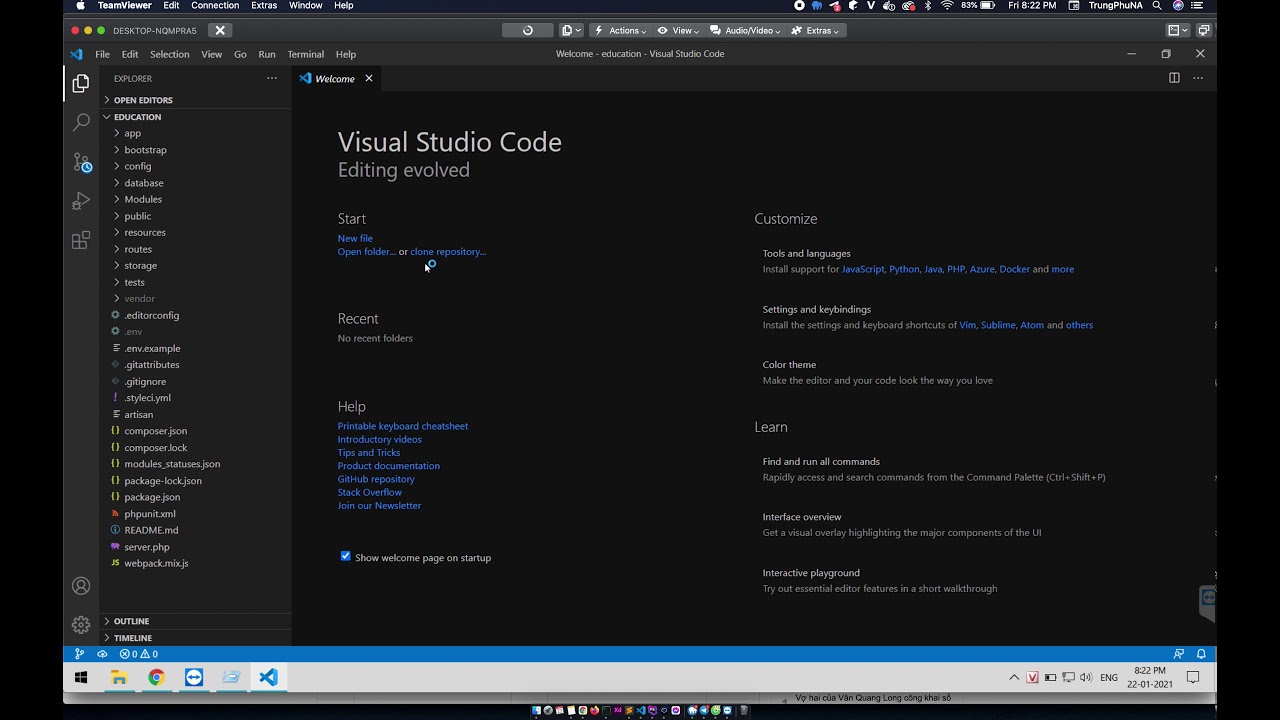The height and width of the screenshot is (720, 1280).
Task: Open the Windows Action Center notification icon
Action: coord(1192,677)
